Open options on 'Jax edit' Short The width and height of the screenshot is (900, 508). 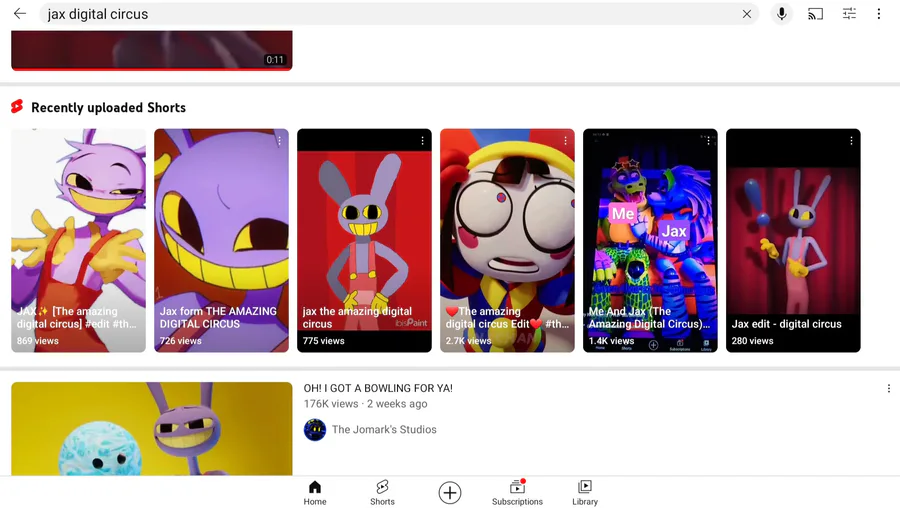851,141
